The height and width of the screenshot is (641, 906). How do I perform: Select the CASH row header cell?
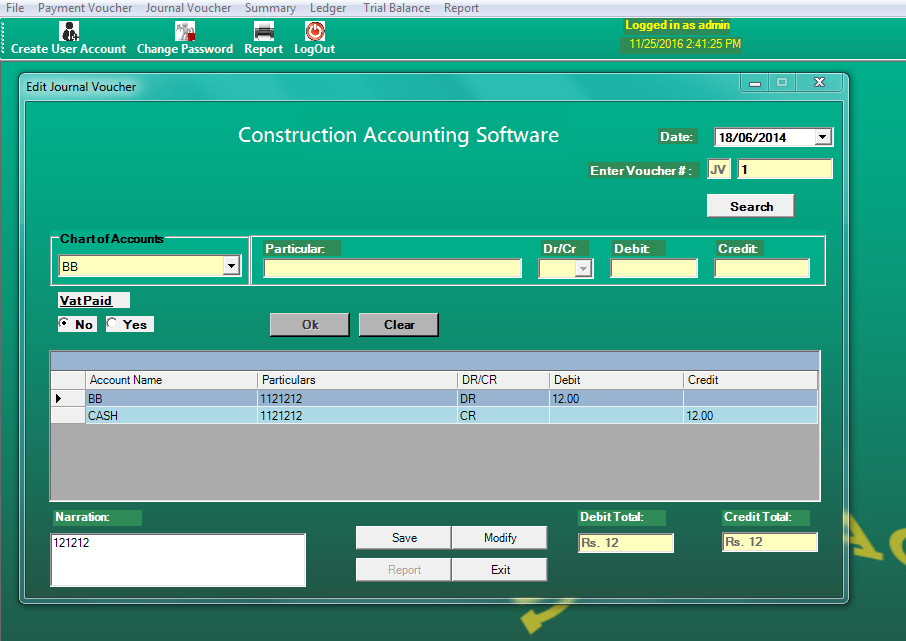click(68, 416)
